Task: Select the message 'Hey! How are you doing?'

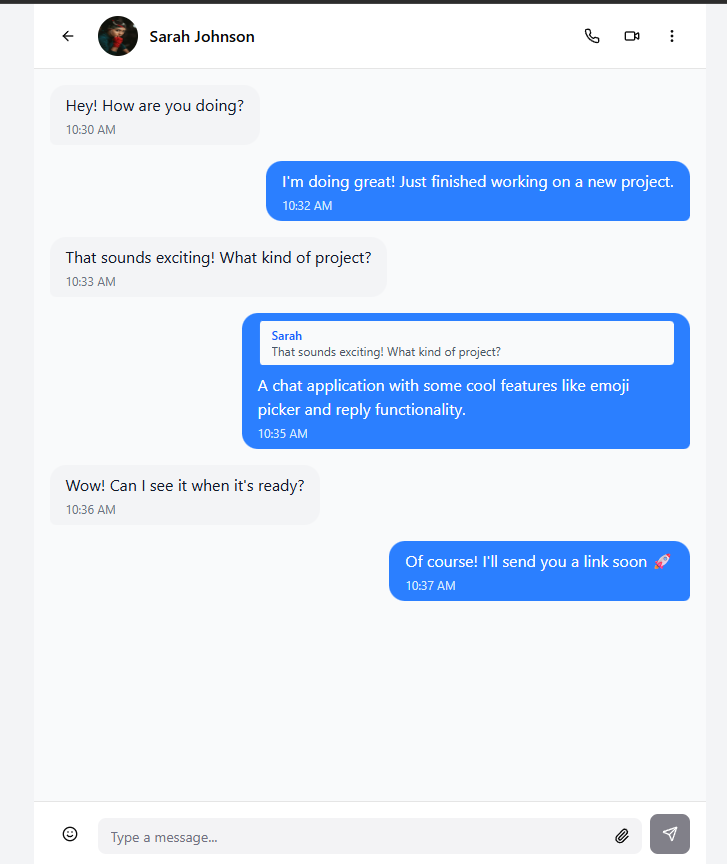Action: click(154, 105)
